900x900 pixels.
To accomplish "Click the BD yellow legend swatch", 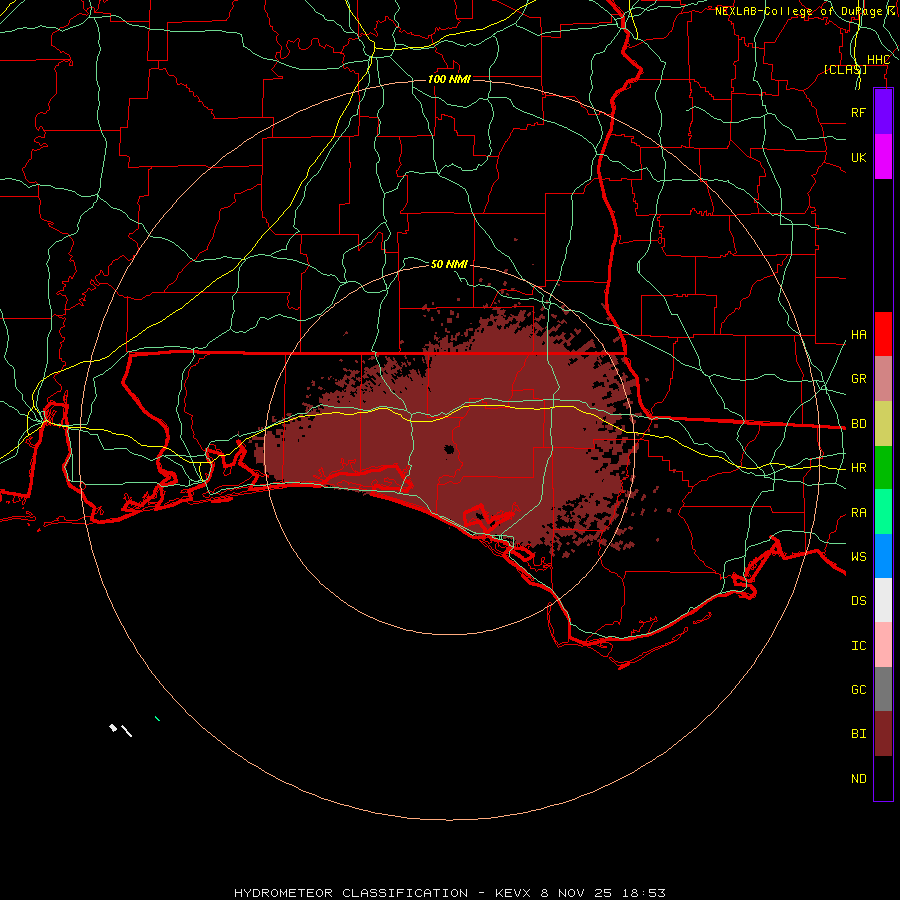I will [883, 424].
